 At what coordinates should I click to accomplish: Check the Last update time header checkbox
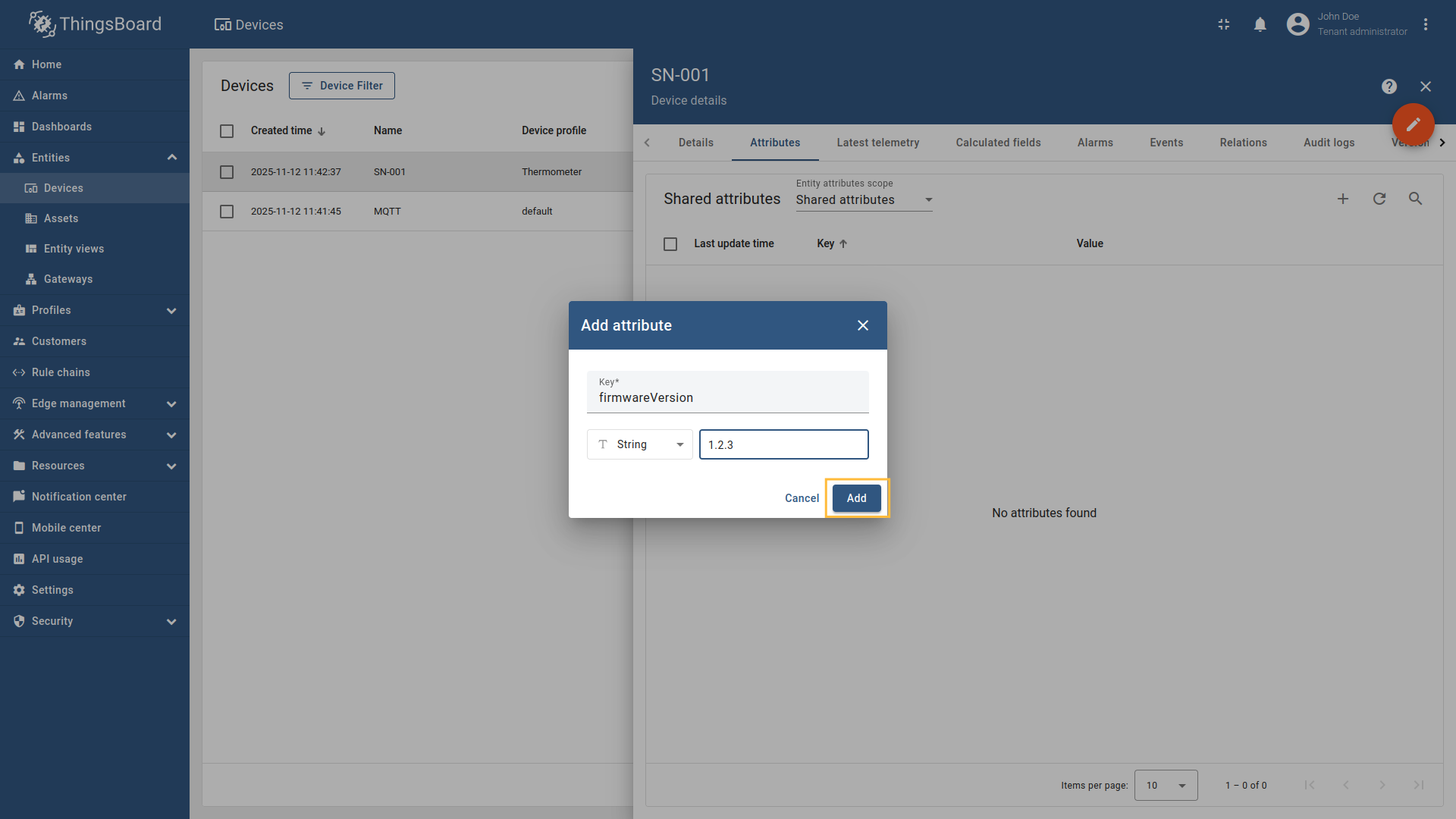point(670,243)
